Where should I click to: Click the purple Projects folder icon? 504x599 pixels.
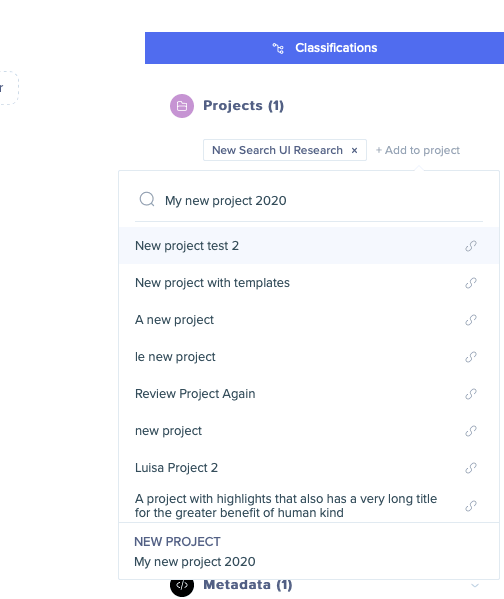pos(182,106)
